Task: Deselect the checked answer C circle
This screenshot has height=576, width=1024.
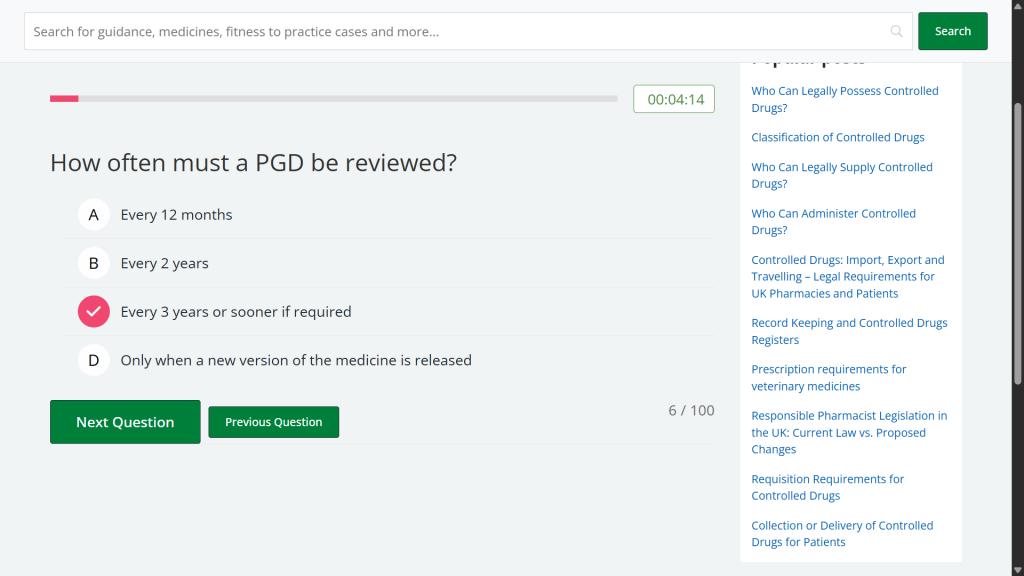Action: click(94, 312)
